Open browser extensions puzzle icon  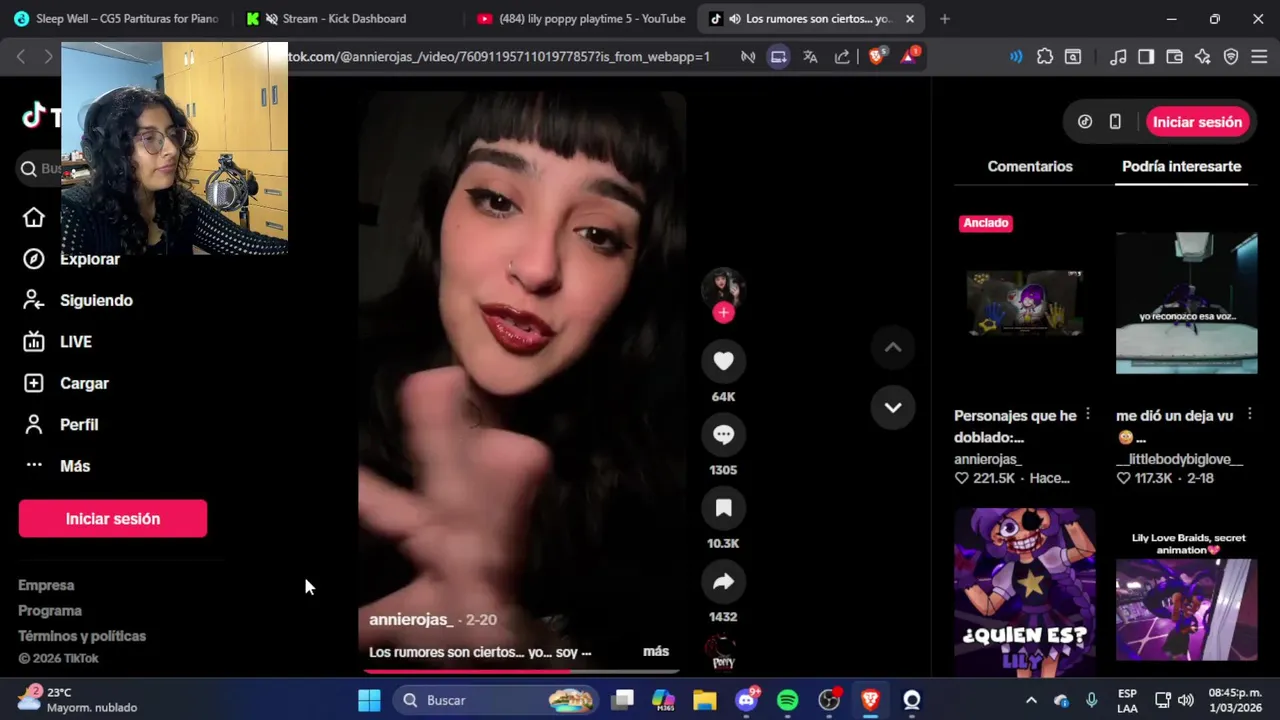[x=1045, y=57]
